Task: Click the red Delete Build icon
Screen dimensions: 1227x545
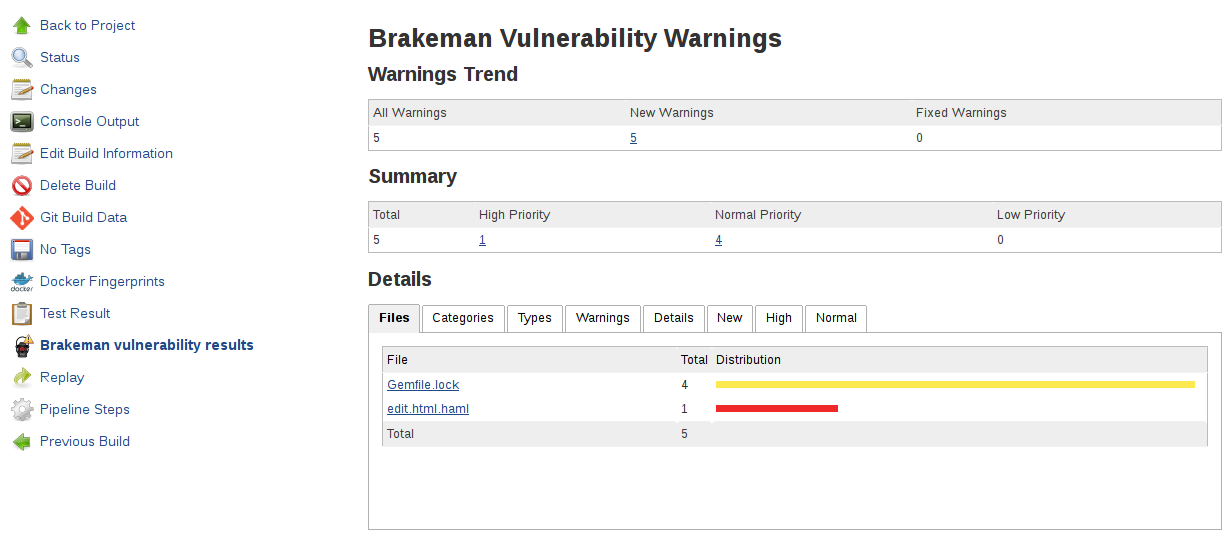Action: [22, 186]
